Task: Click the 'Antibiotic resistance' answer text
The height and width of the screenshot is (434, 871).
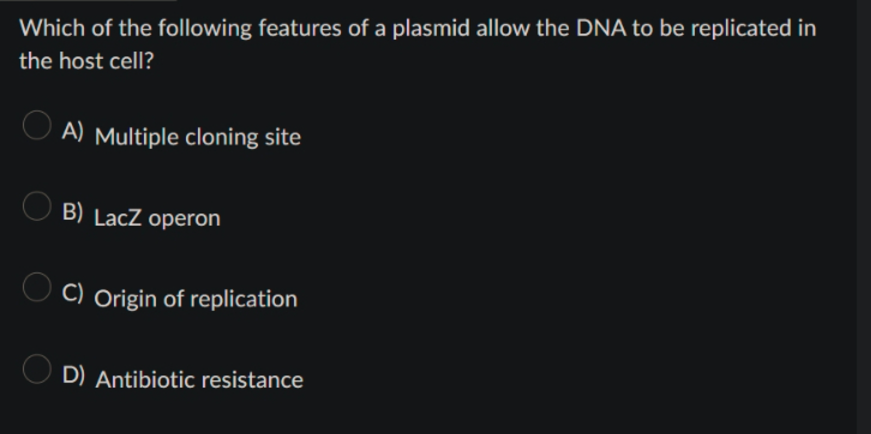Action: 199,380
